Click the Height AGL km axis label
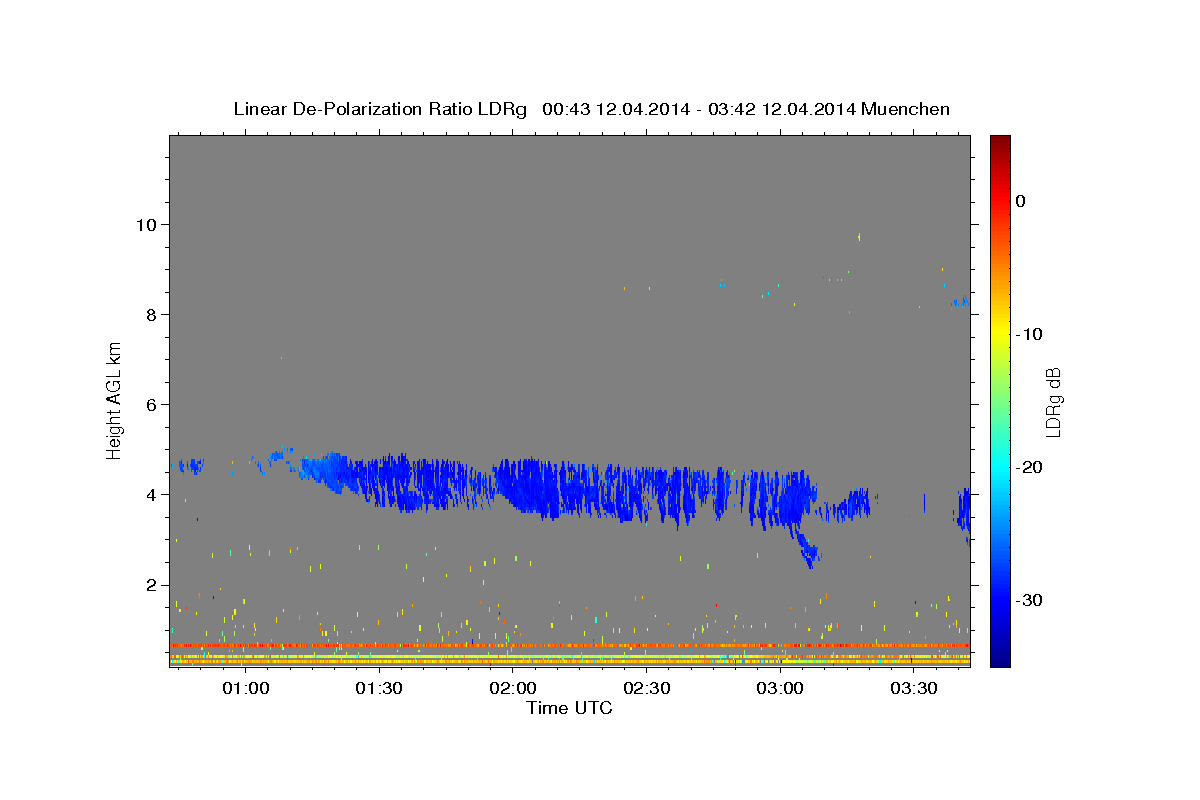 114,400
